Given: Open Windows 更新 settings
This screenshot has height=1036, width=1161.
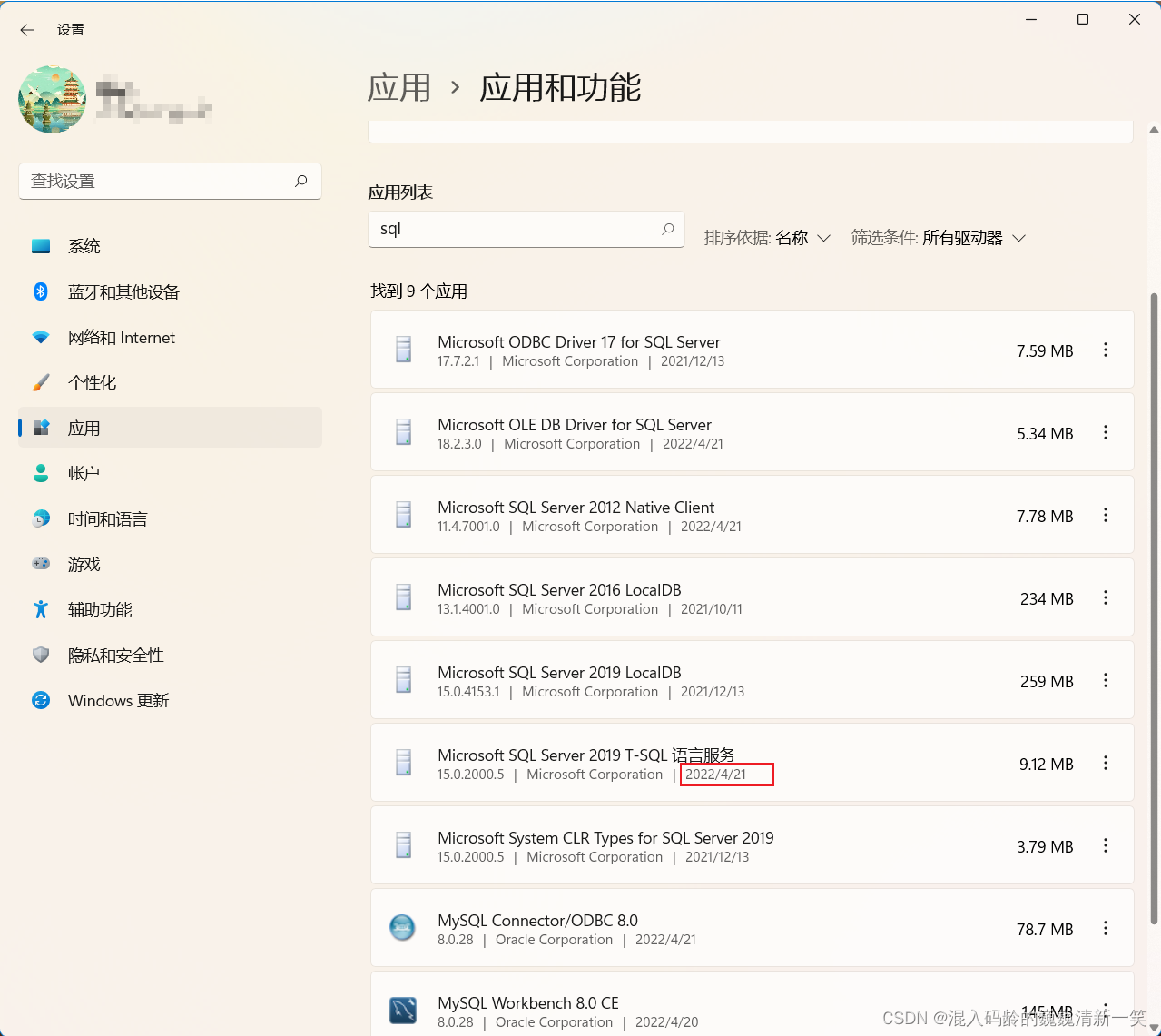Looking at the screenshot, I should point(170,700).
